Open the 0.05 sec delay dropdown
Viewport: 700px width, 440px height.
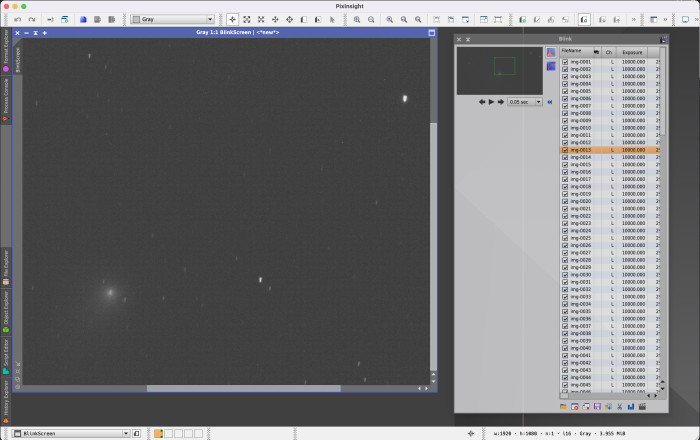point(525,102)
